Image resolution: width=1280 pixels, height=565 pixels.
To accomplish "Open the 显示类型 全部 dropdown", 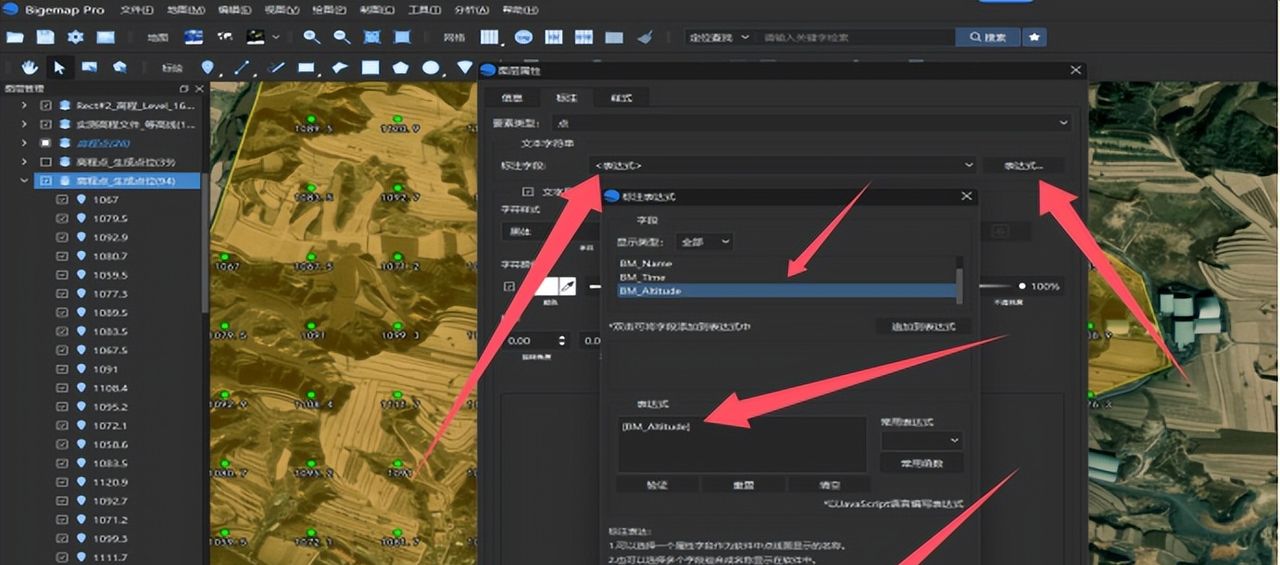I will pyautogui.click(x=705, y=241).
